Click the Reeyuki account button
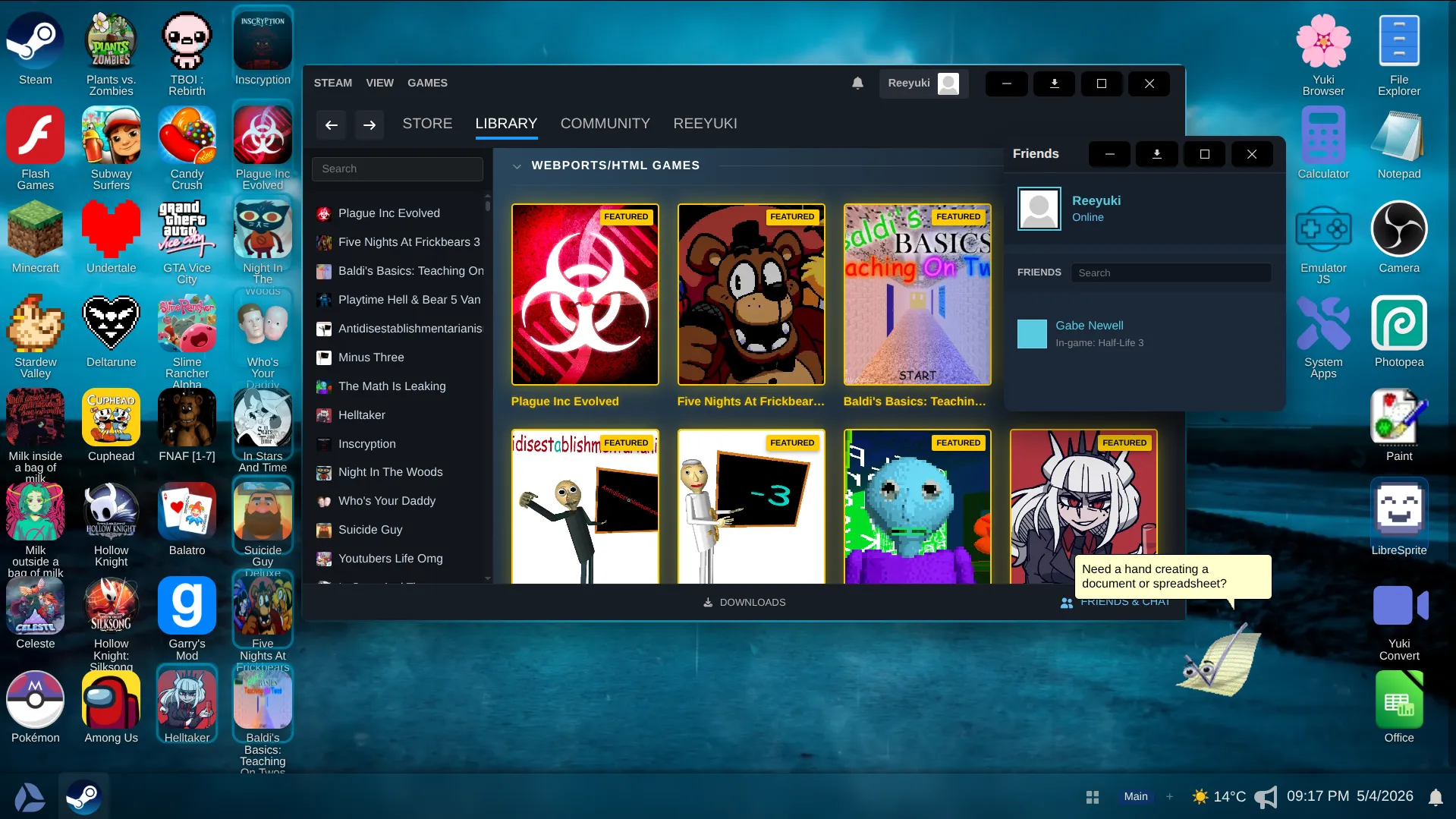The width and height of the screenshot is (1456, 819). click(x=923, y=83)
